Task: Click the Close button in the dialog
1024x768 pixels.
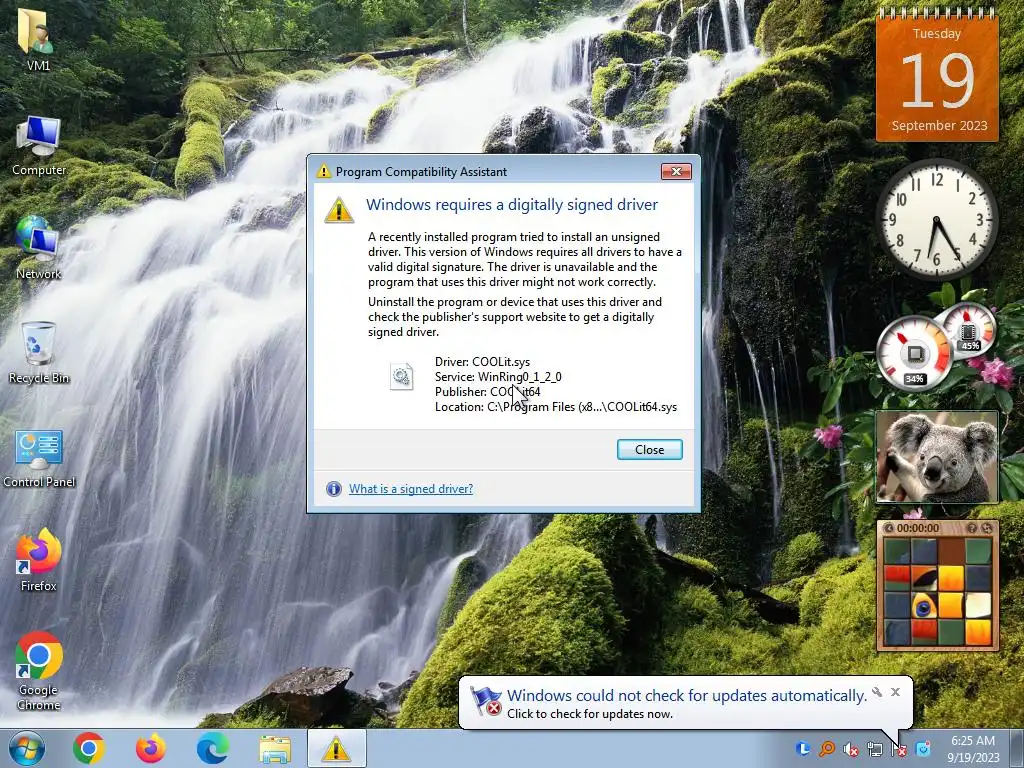Action: point(649,449)
